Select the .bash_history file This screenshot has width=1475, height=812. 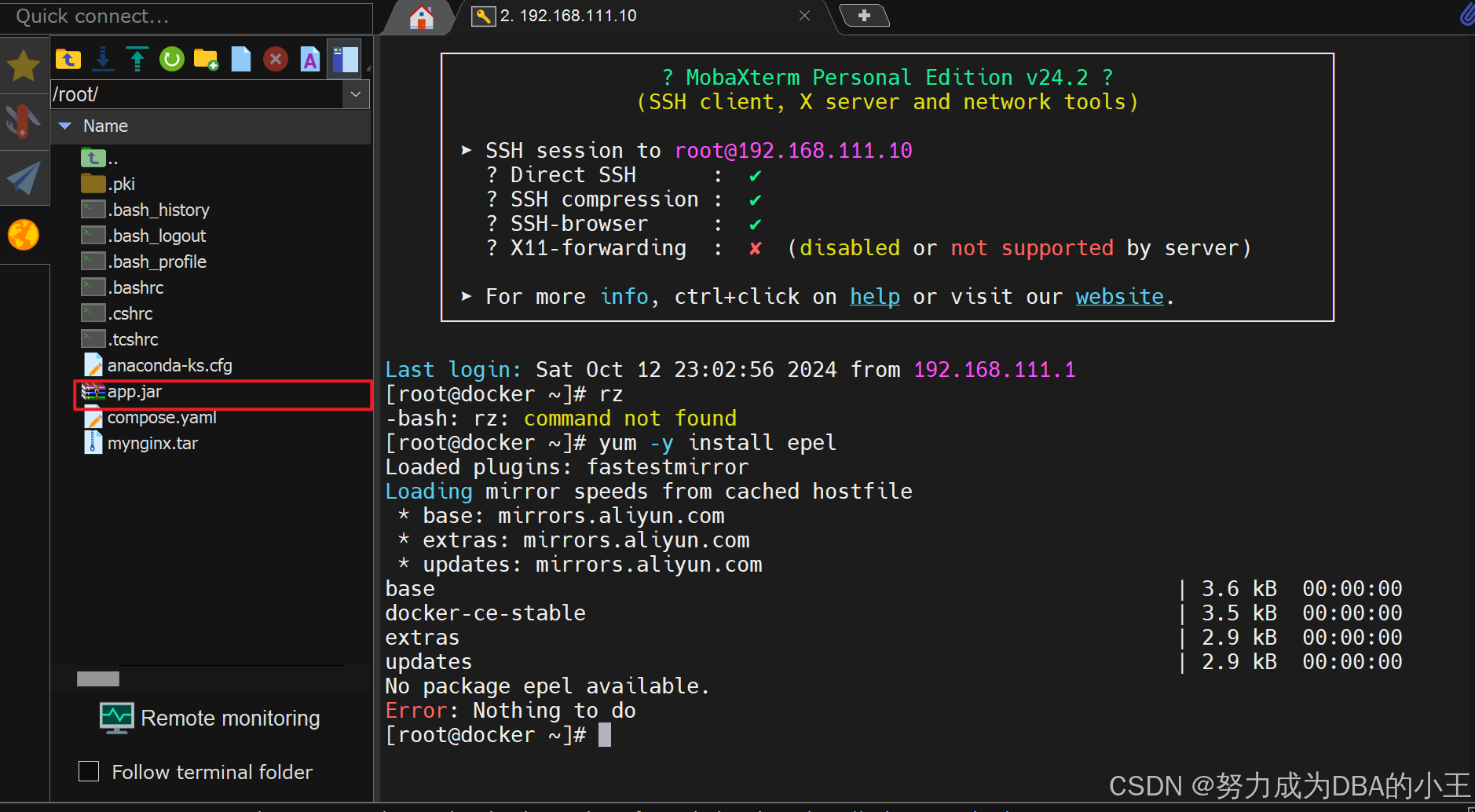click(x=145, y=210)
